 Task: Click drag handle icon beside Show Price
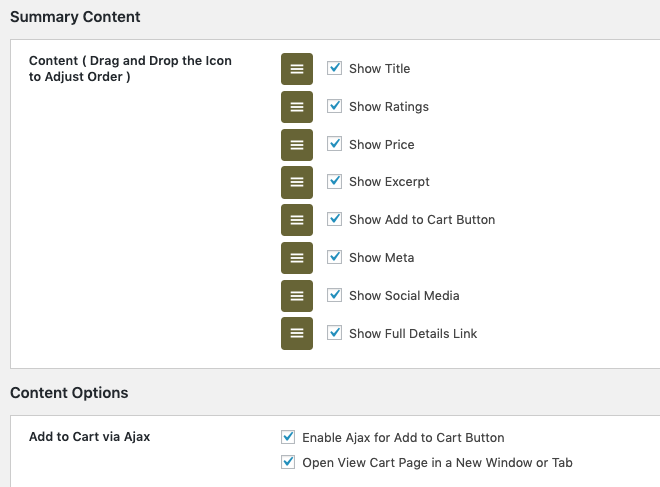tap(297, 145)
